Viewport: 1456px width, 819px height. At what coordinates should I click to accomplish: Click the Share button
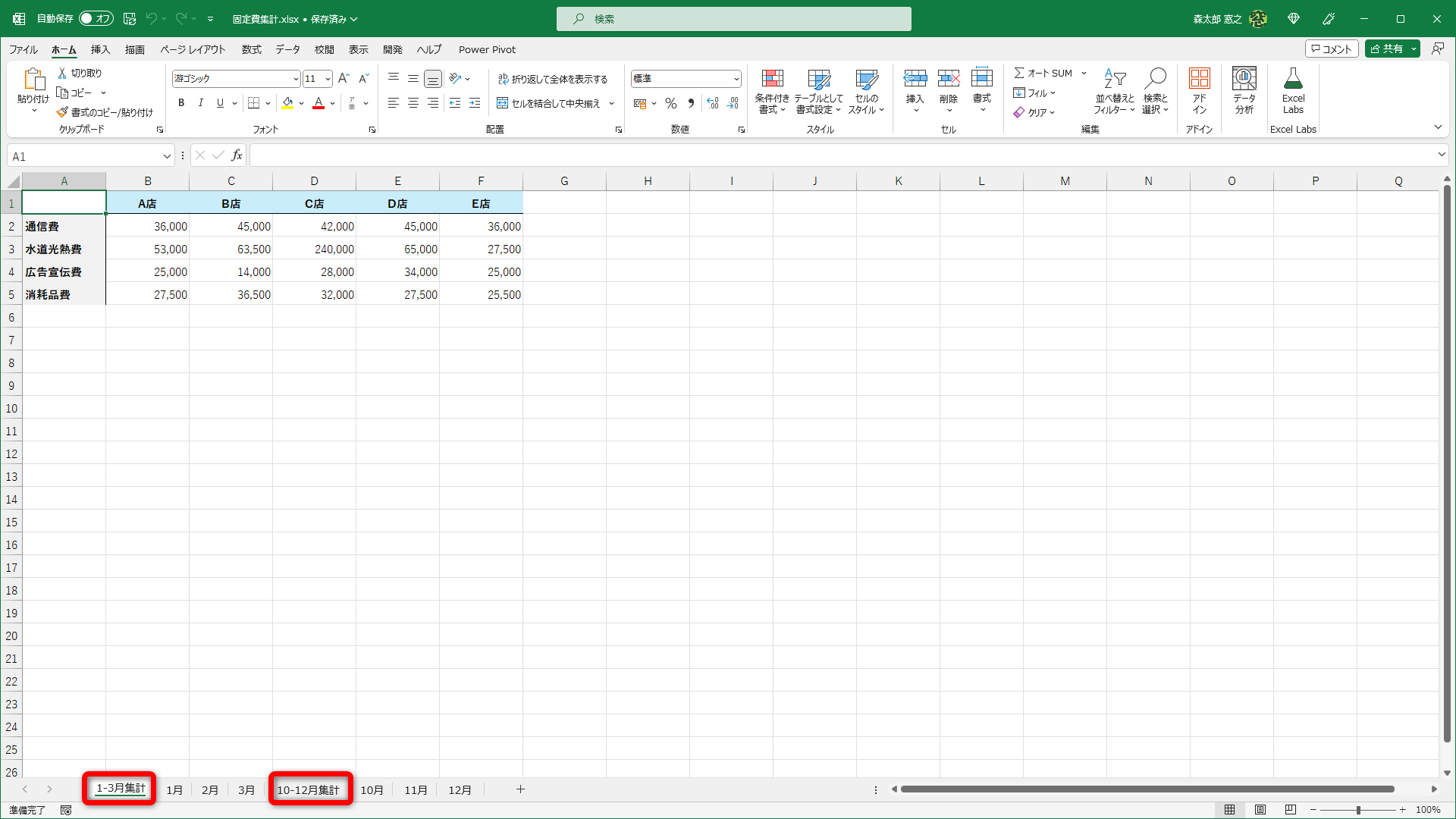(x=1387, y=49)
